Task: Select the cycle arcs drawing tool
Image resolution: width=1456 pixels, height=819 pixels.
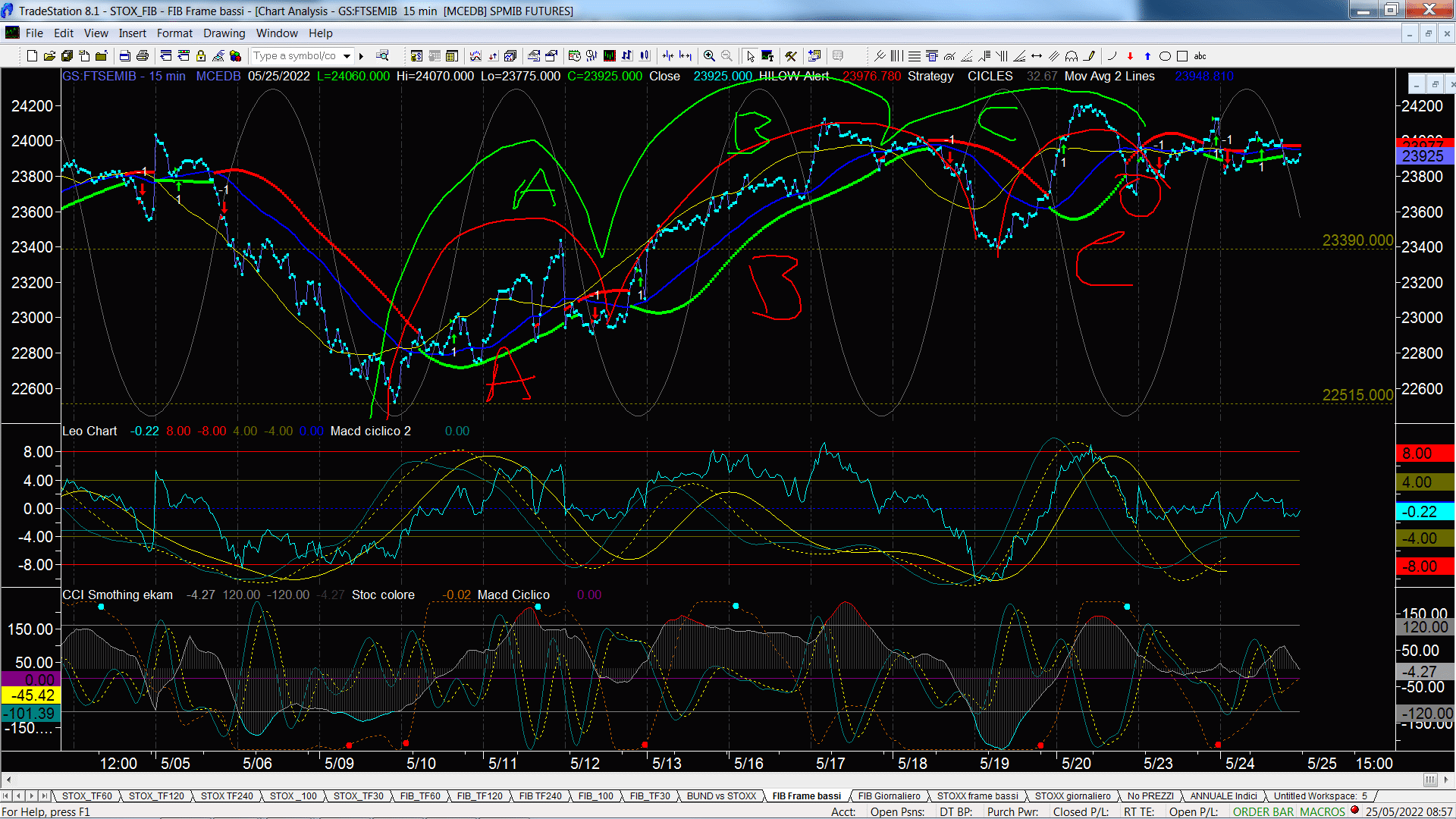Action: [x=1072, y=56]
